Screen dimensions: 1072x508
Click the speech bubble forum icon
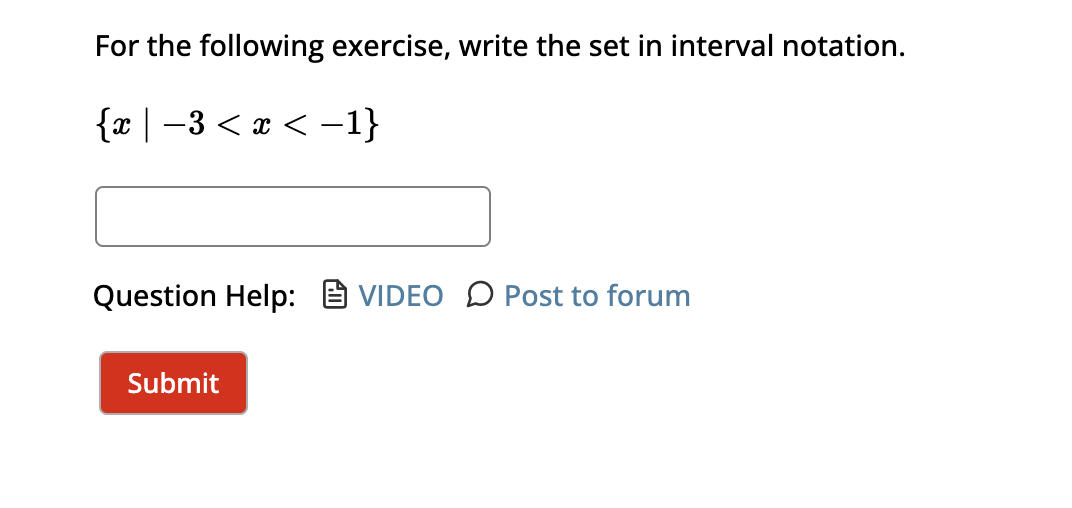(479, 295)
